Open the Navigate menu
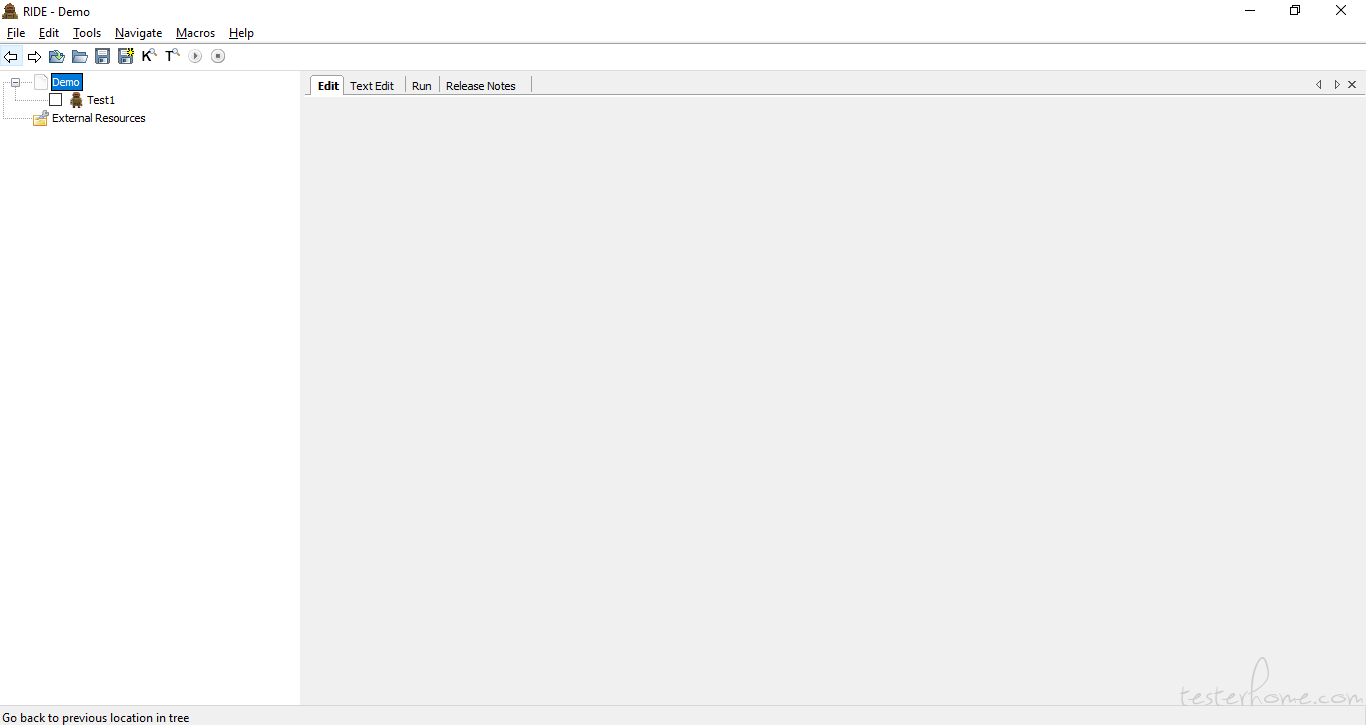This screenshot has width=1366, height=725. click(139, 33)
